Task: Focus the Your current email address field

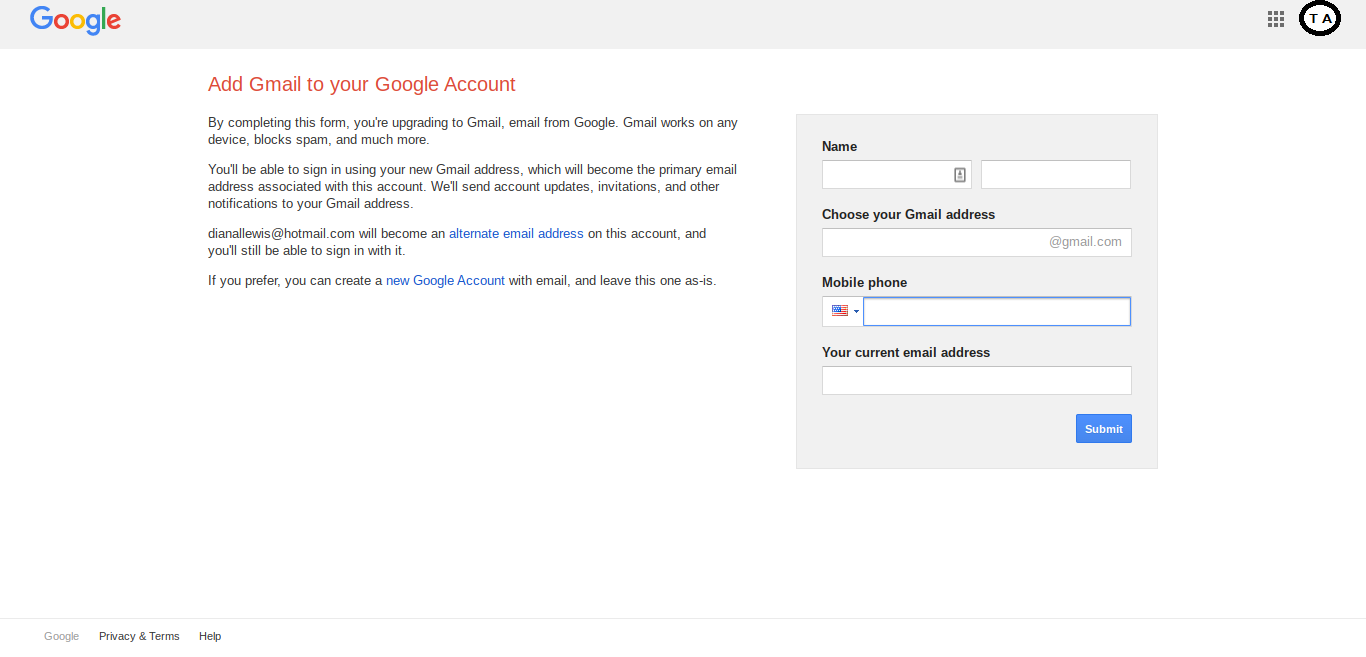Action: pyautogui.click(x=977, y=381)
